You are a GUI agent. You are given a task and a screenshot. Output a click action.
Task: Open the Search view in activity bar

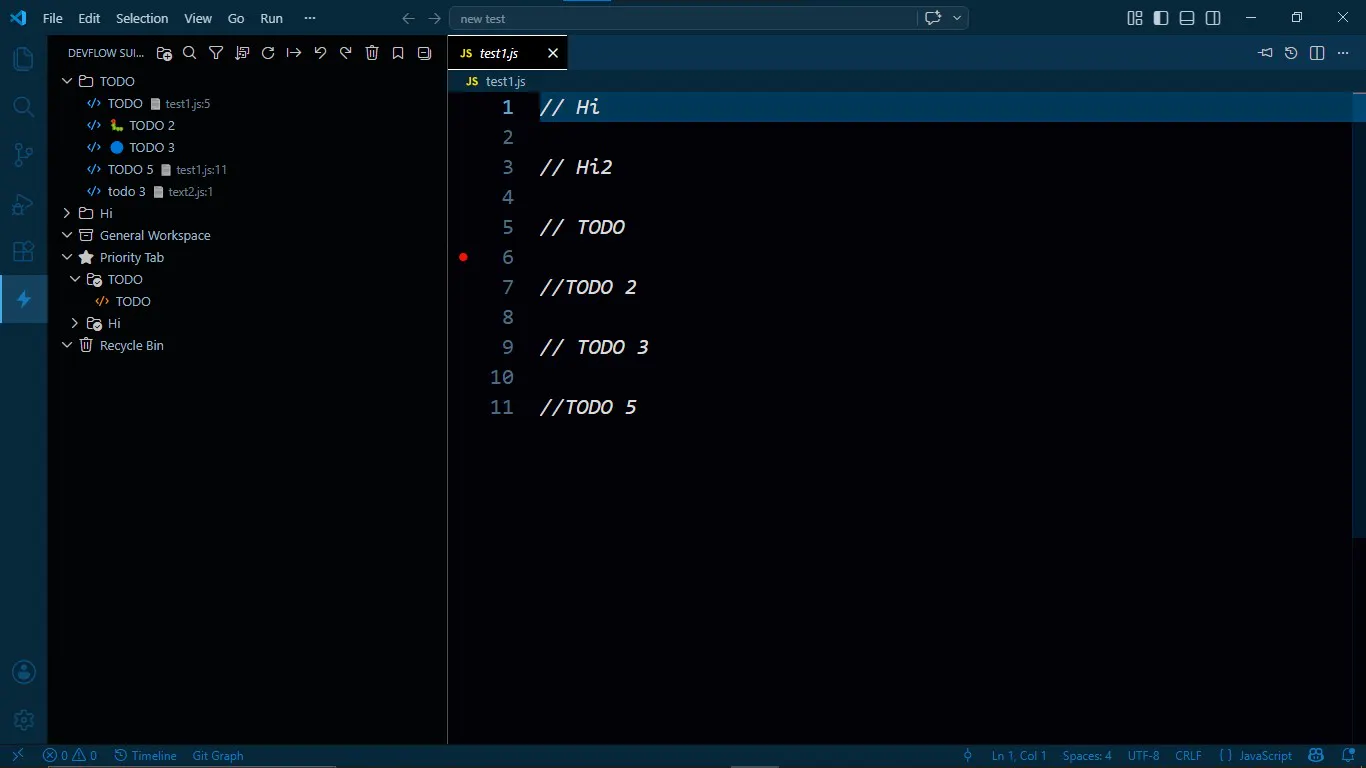pyautogui.click(x=23, y=107)
